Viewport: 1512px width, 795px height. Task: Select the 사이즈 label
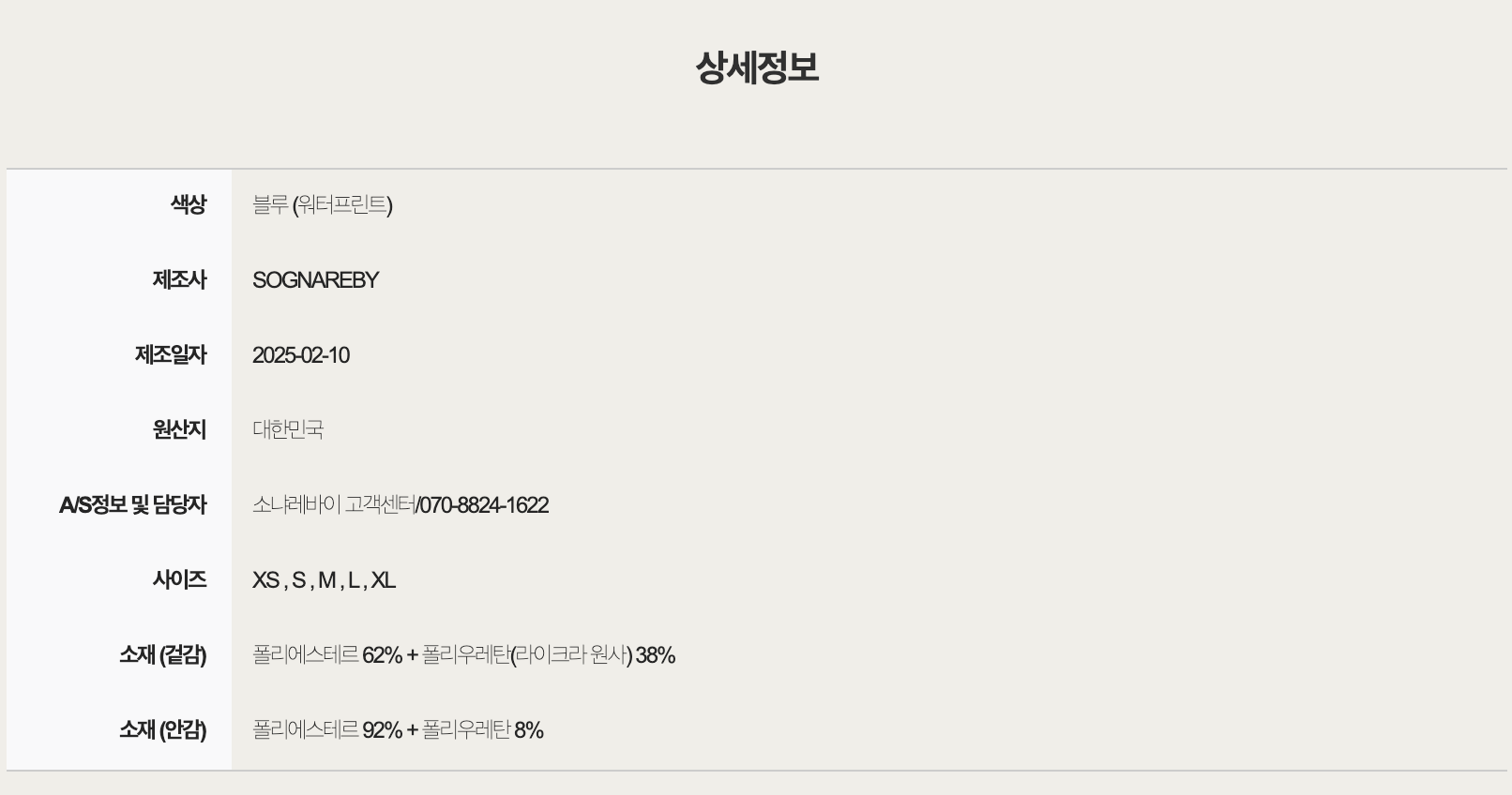click(179, 579)
